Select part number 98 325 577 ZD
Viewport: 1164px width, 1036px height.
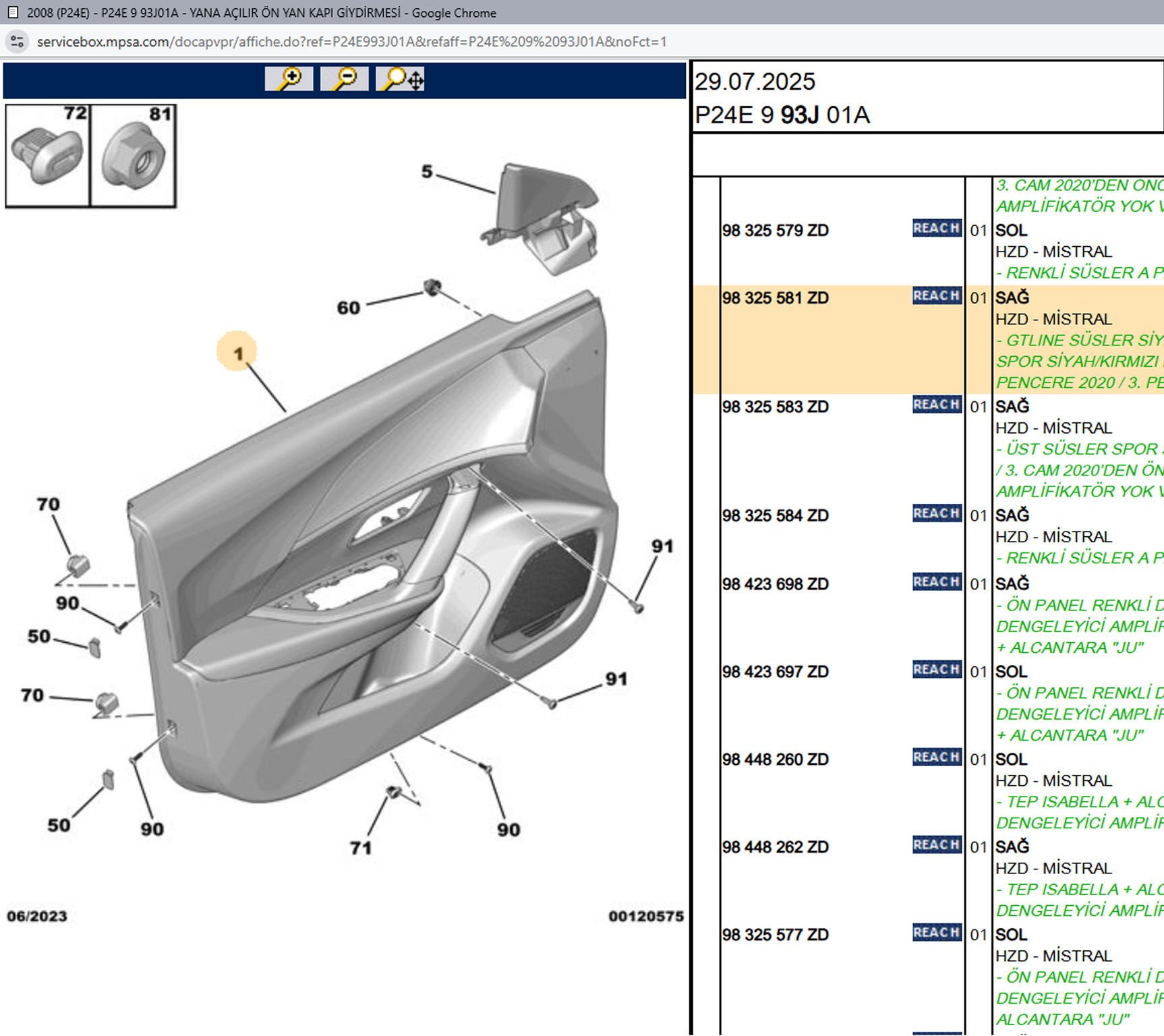[x=775, y=935]
